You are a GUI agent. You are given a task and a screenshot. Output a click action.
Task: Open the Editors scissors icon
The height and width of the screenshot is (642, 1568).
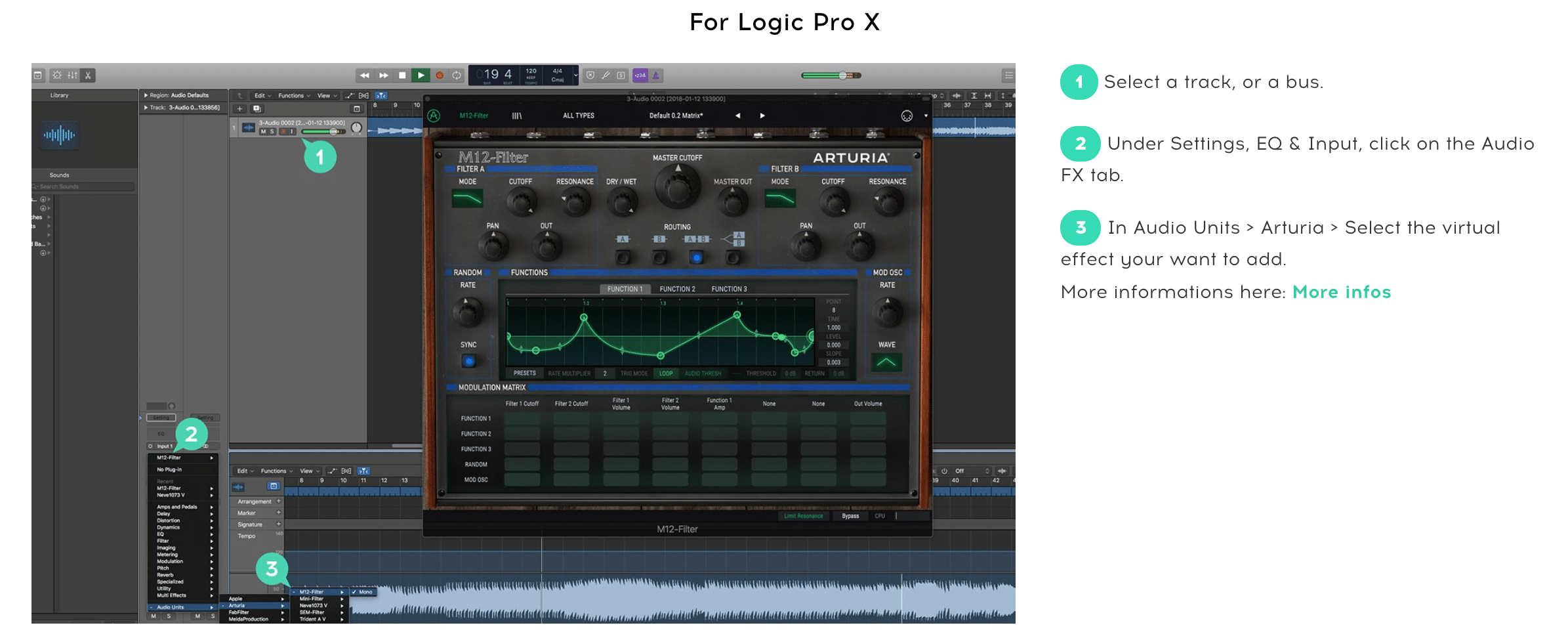(88, 75)
